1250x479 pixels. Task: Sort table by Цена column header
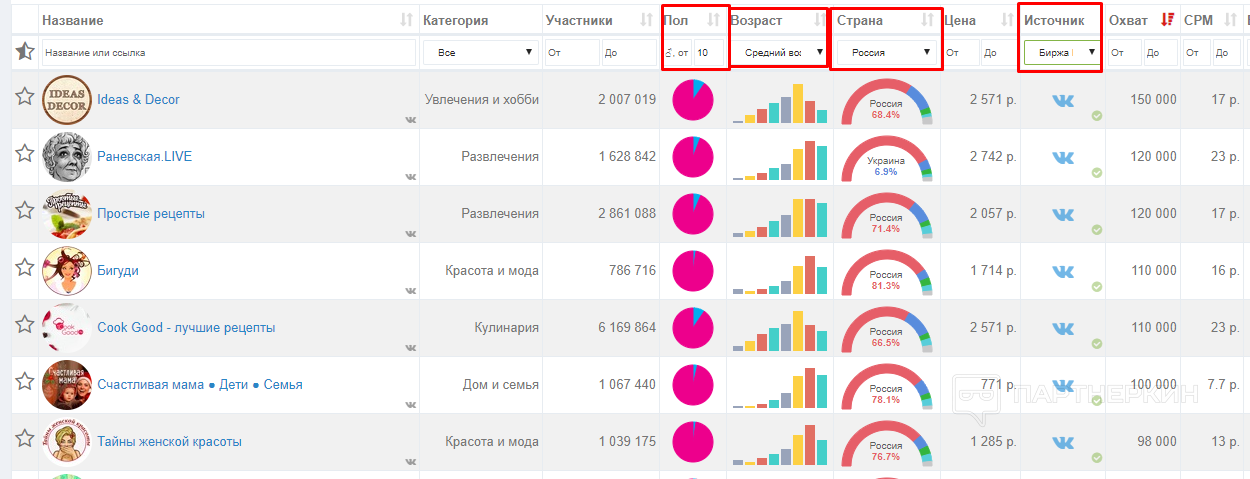[960, 20]
